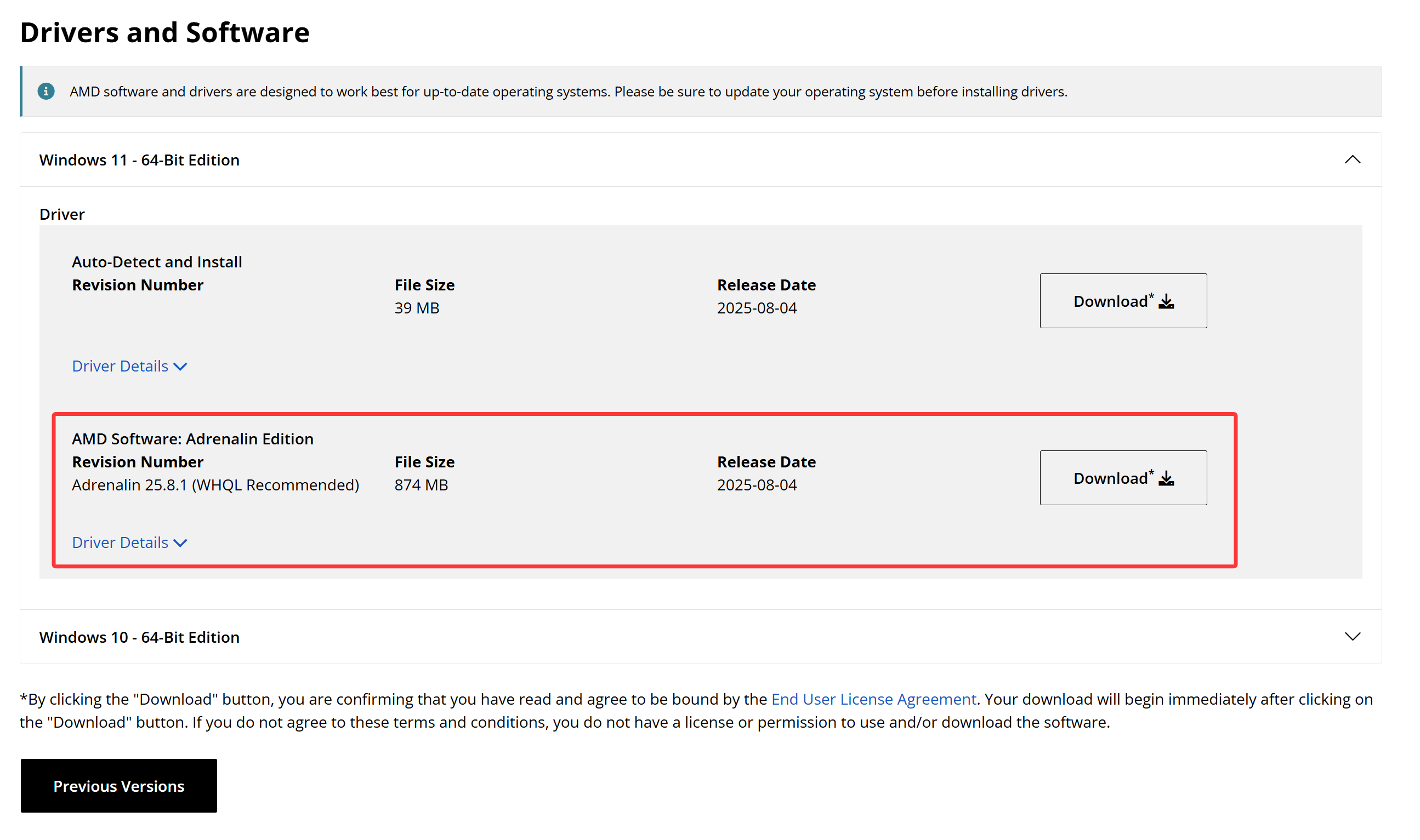
Task: Open the Previous Versions page
Action: pyautogui.click(x=119, y=786)
